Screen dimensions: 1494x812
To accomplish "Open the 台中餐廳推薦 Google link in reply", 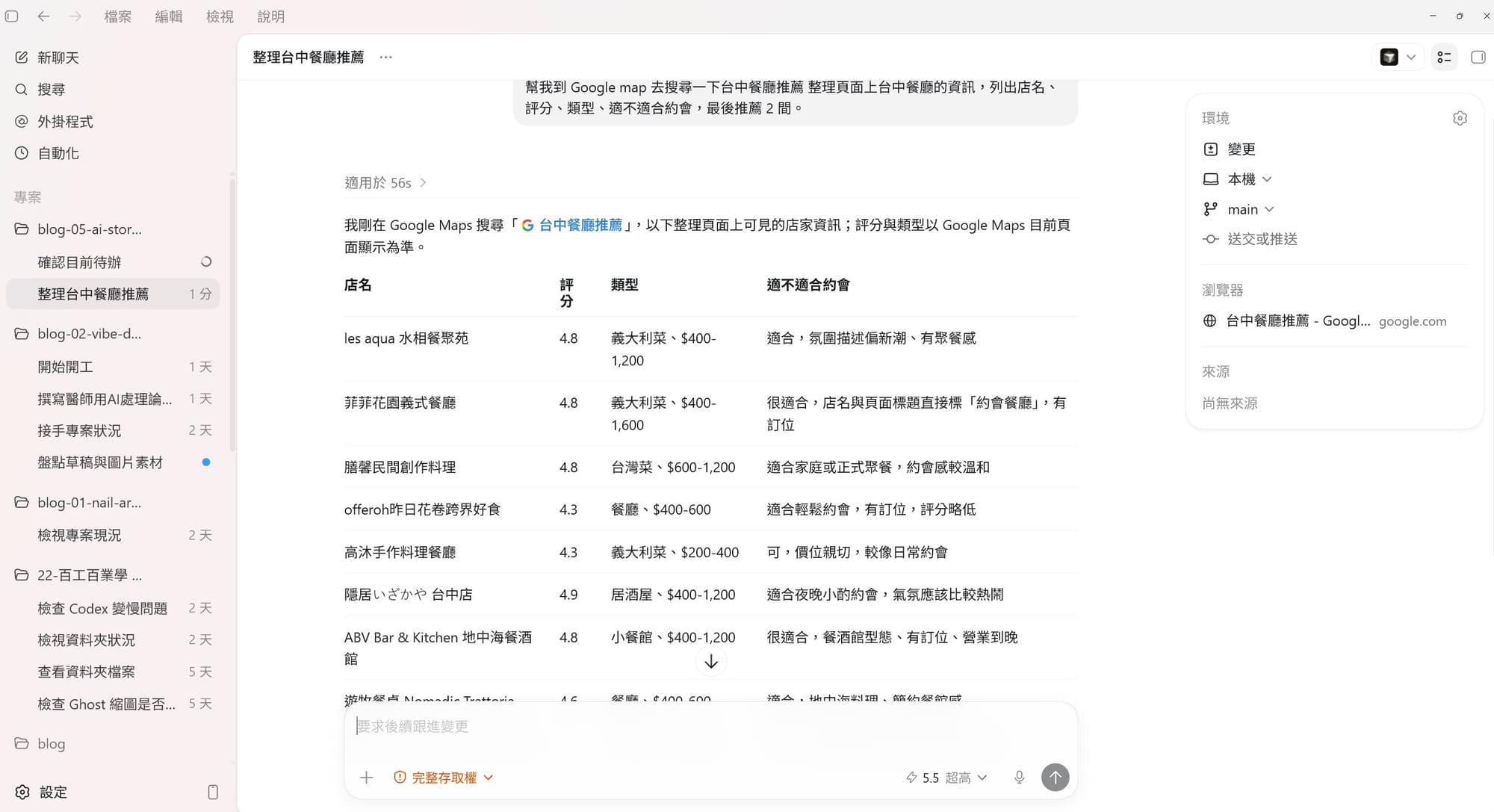I will [x=572, y=225].
